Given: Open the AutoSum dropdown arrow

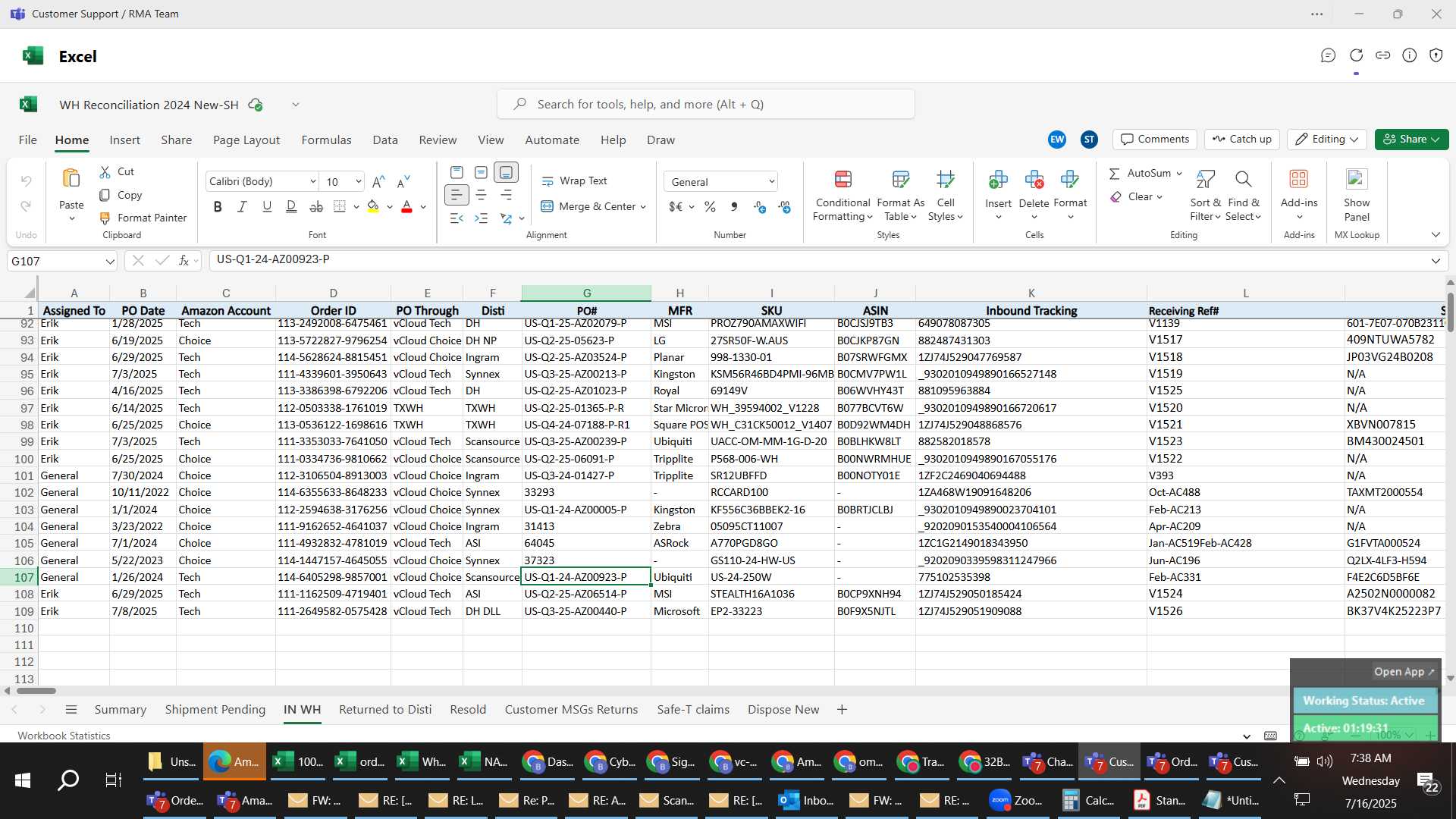Looking at the screenshot, I should (1179, 174).
